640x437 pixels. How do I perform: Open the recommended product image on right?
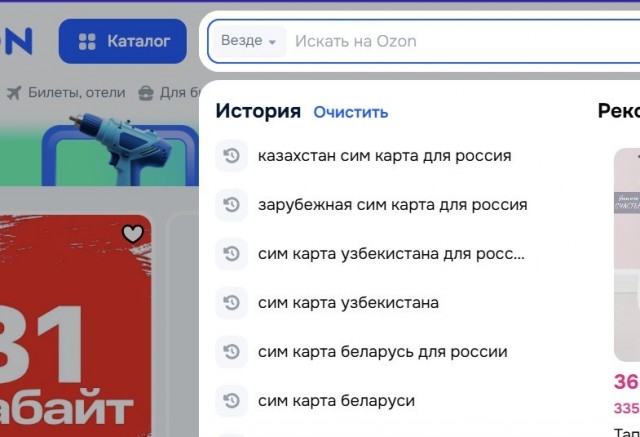click(627, 255)
